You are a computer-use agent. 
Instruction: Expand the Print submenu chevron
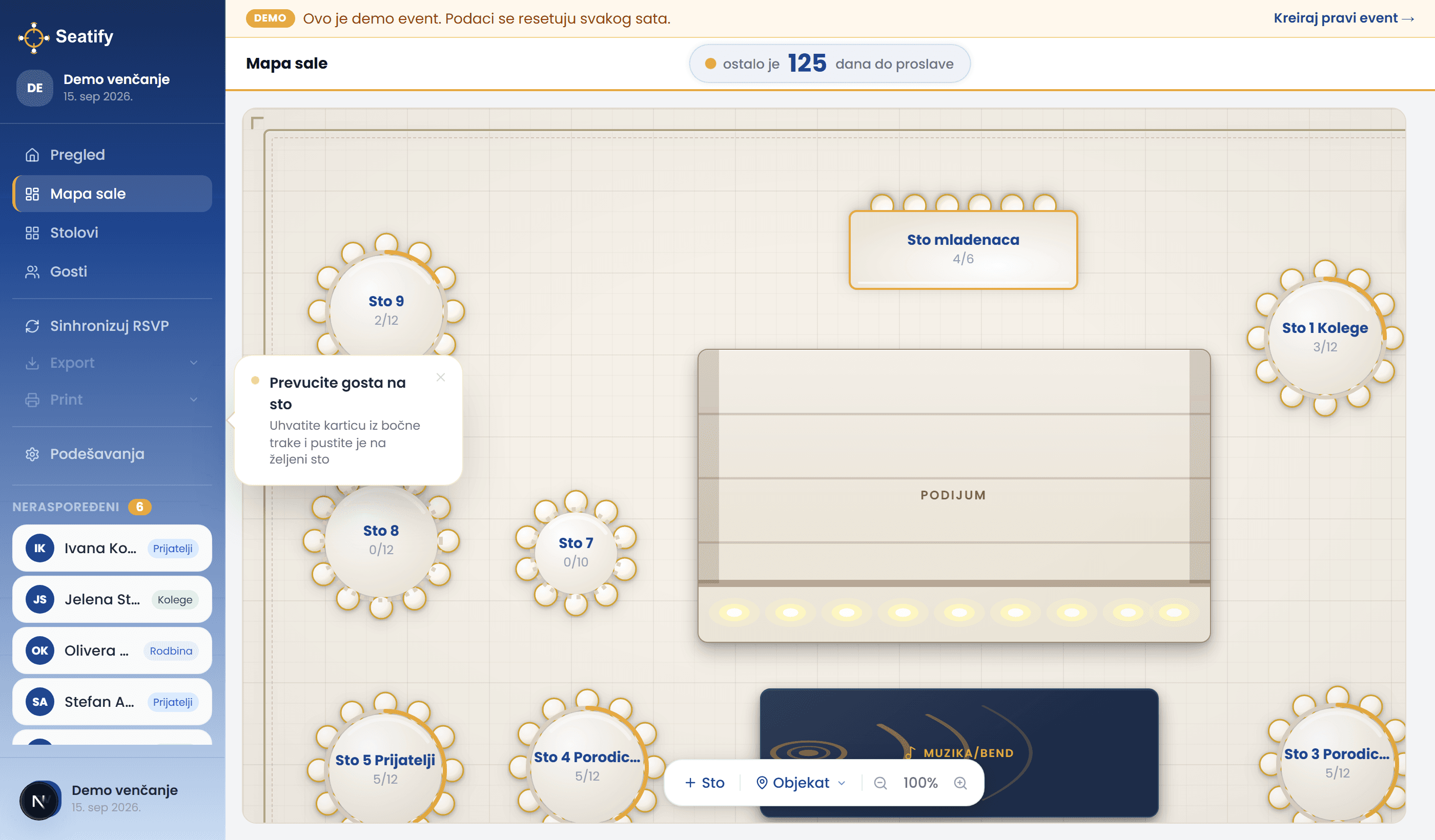click(194, 400)
